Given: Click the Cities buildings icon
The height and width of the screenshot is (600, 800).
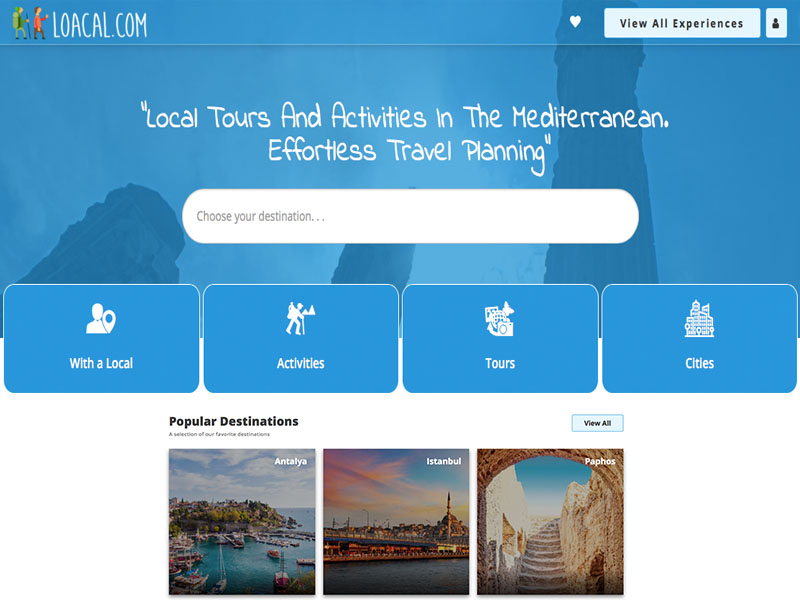Looking at the screenshot, I should tap(699, 318).
